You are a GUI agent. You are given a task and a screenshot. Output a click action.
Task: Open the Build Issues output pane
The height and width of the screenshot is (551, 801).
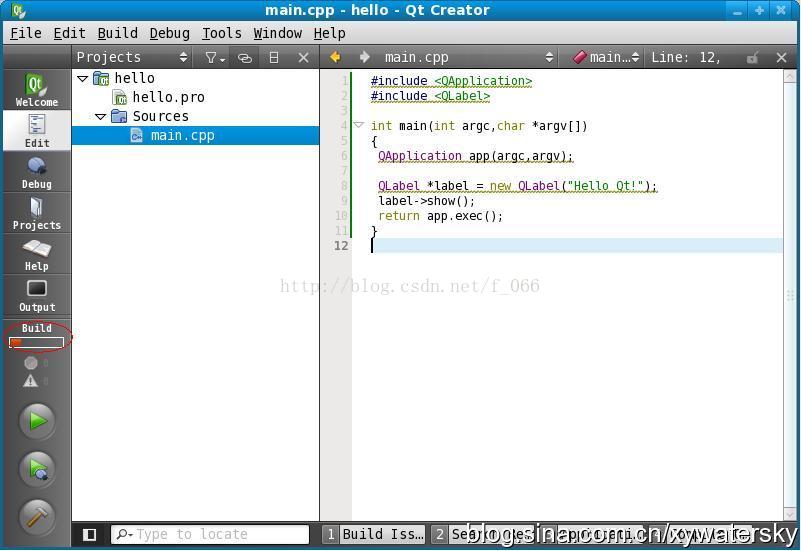click(x=374, y=534)
